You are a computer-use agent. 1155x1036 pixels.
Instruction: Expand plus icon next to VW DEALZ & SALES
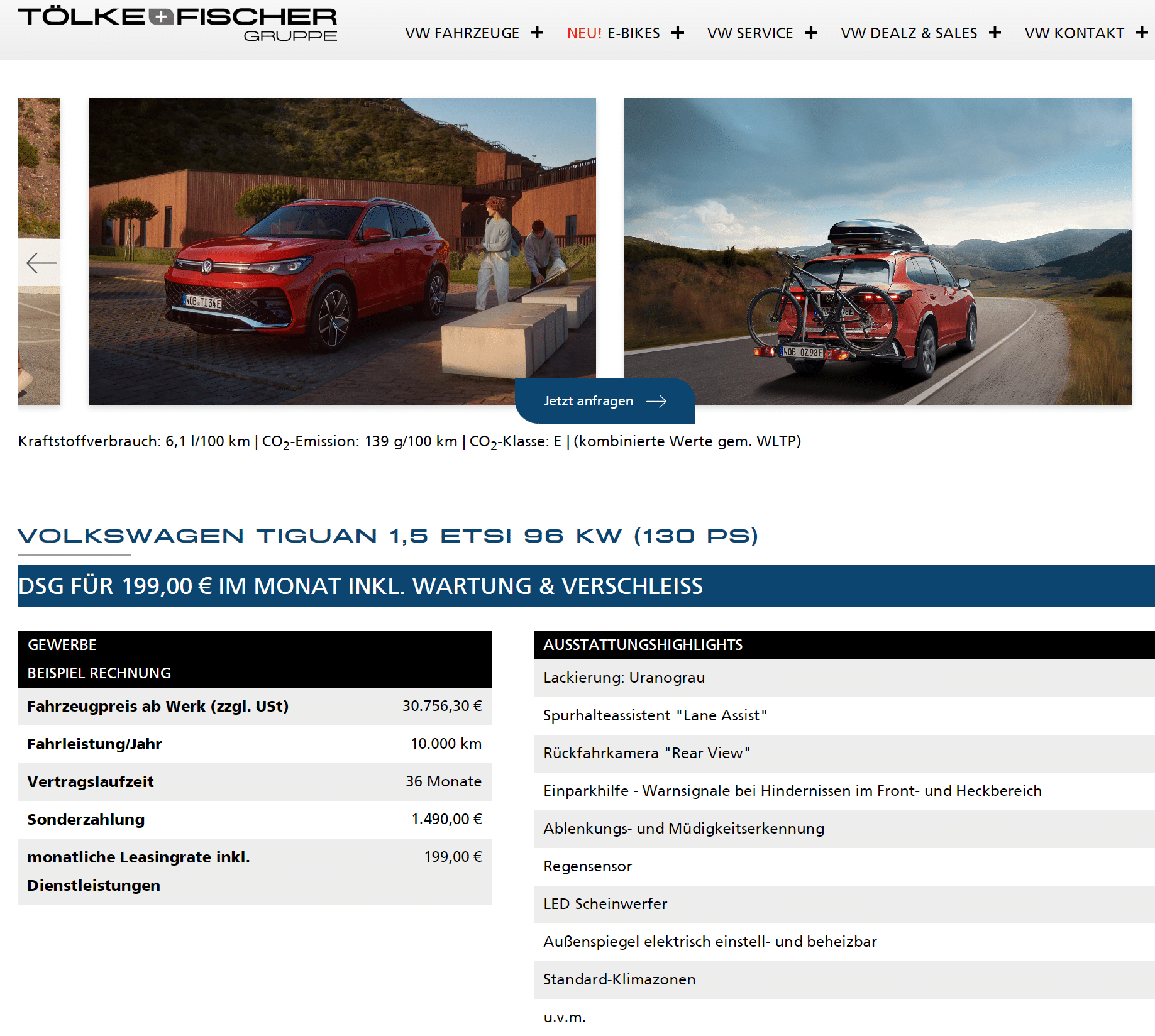pyautogui.click(x=995, y=33)
